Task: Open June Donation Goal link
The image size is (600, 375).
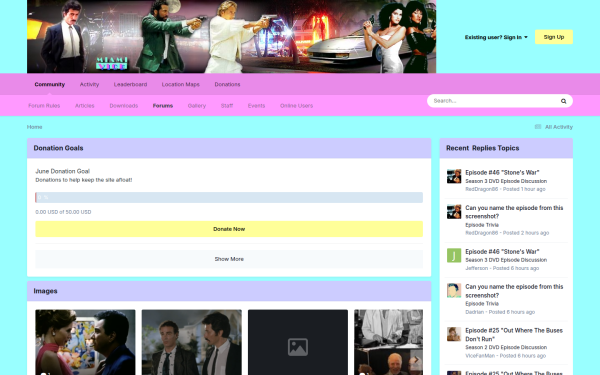Action: click(x=62, y=171)
